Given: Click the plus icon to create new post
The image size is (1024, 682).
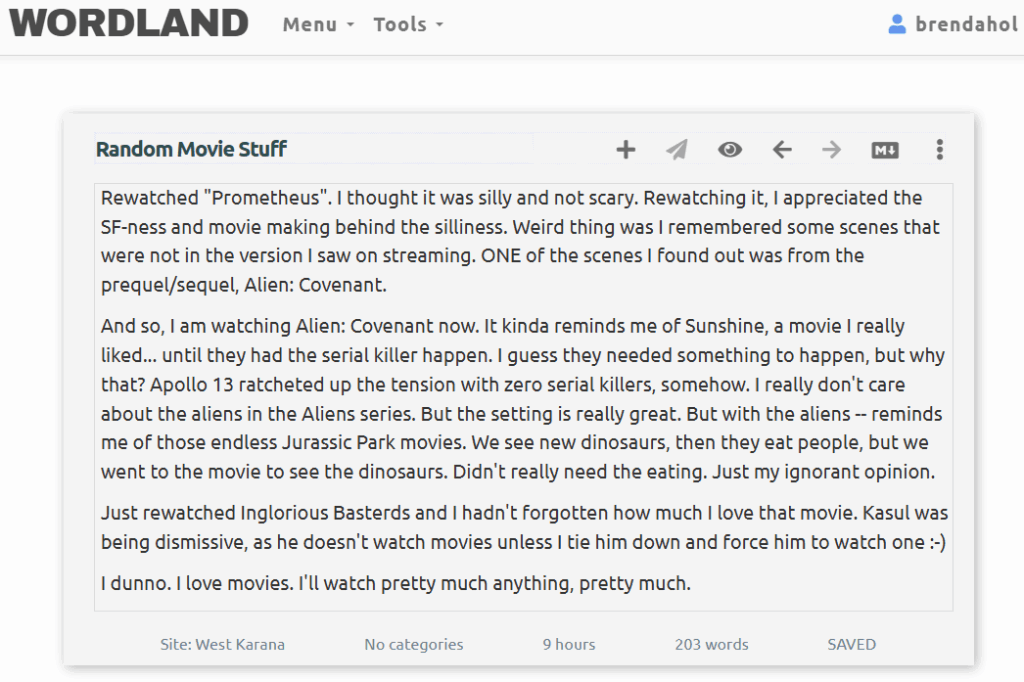Looking at the screenshot, I should [625, 150].
